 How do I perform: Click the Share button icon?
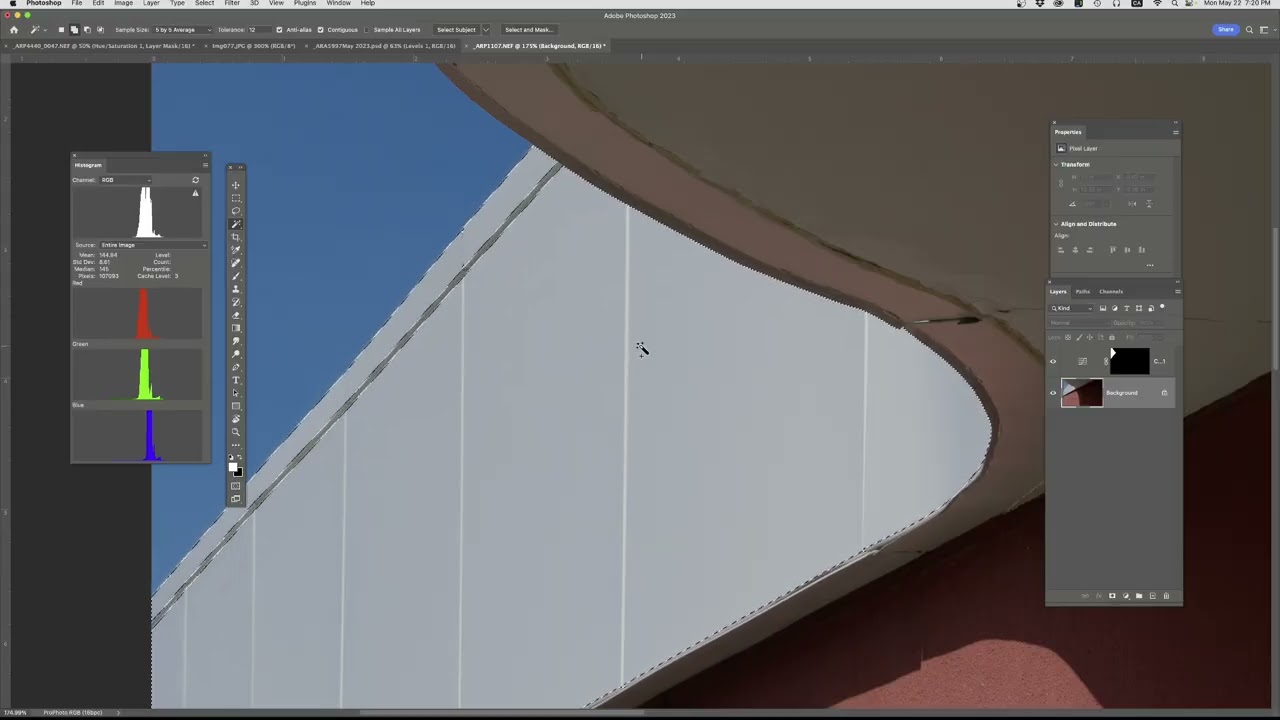click(1226, 30)
